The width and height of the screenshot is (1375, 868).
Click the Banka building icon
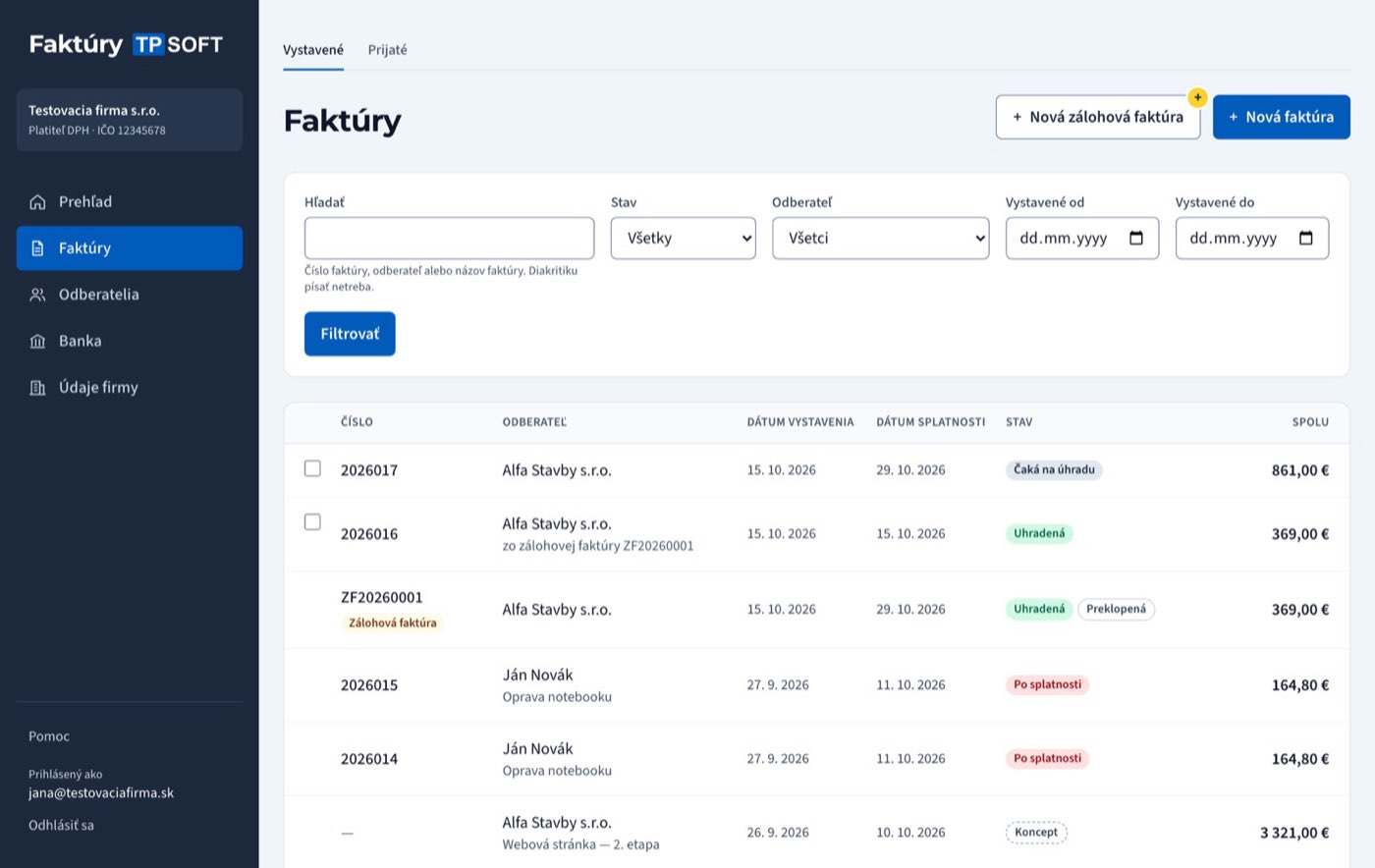(37, 342)
